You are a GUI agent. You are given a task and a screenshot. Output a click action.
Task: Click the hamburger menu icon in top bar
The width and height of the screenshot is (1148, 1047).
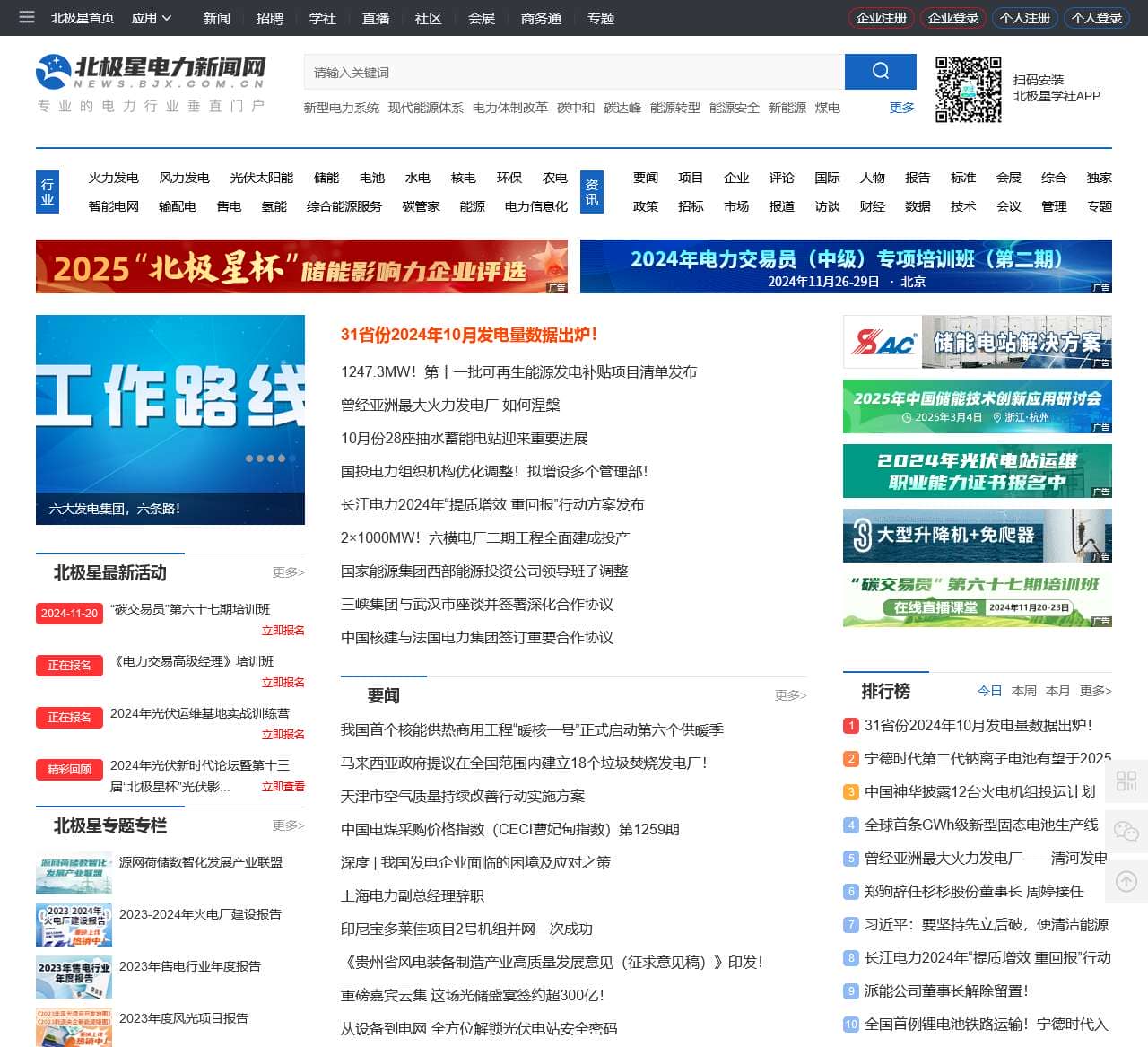click(27, 17)
